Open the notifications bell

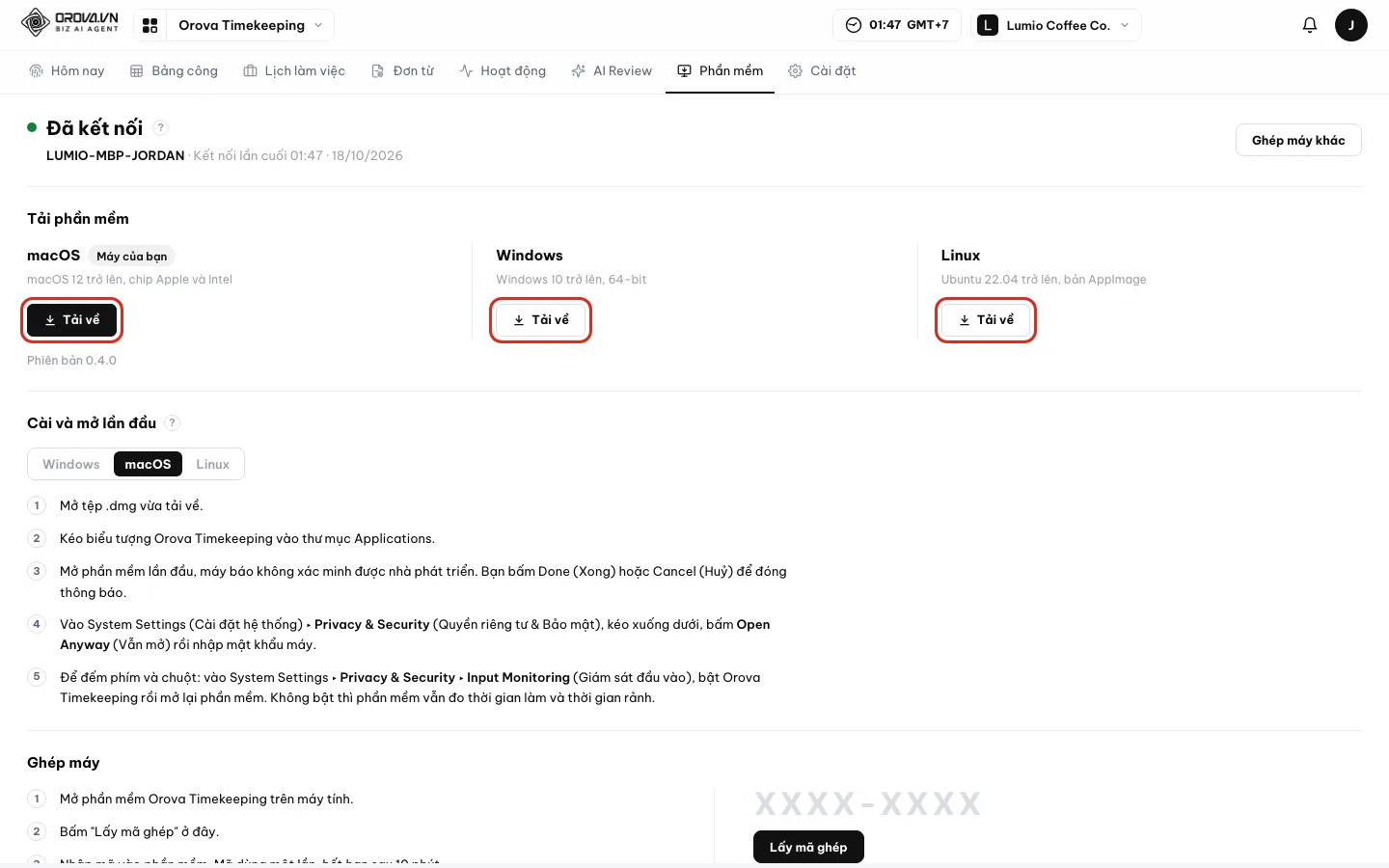[1309, 25]
